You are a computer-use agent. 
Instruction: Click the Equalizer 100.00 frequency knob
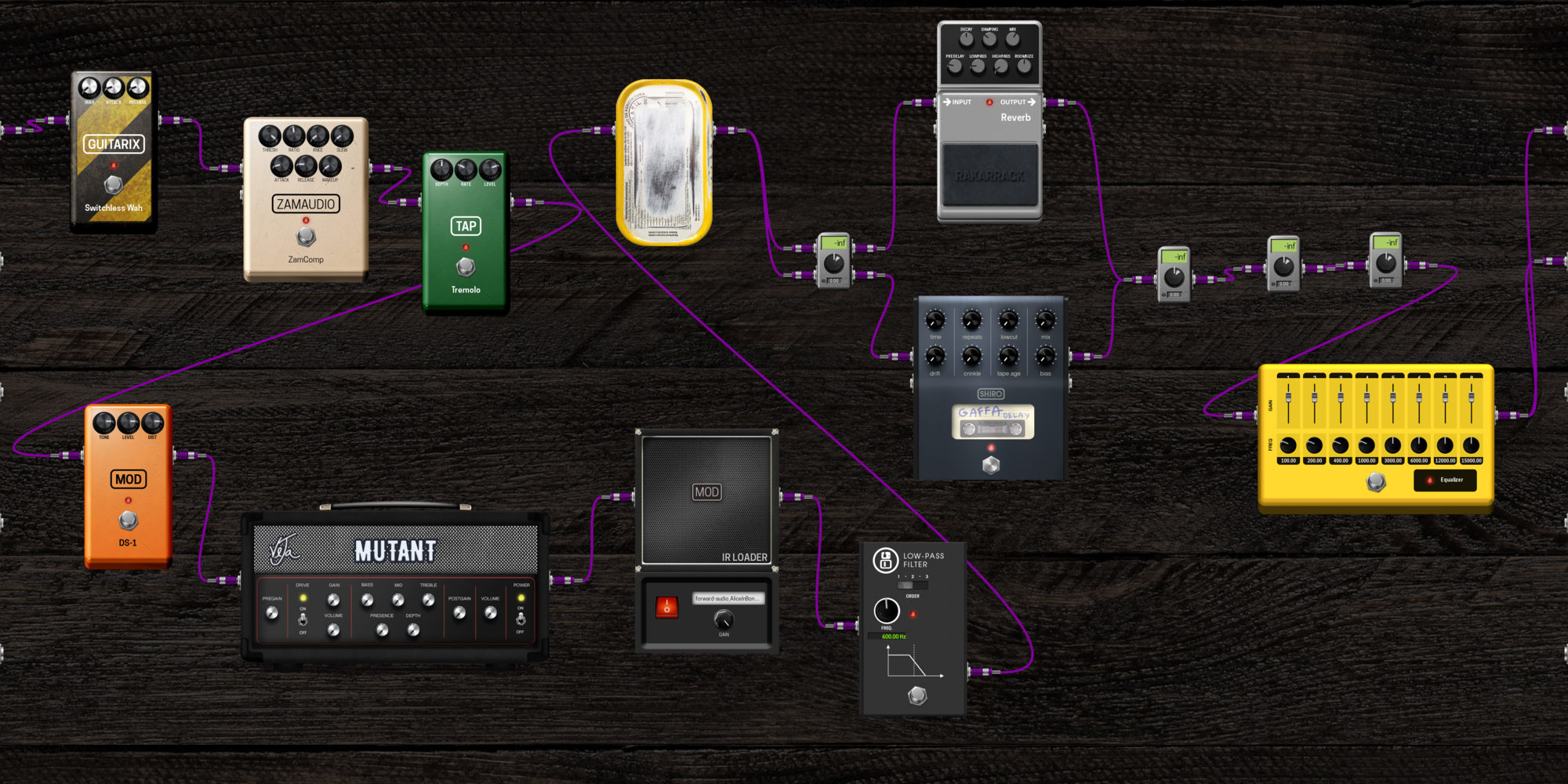[x=1288, y=445]
